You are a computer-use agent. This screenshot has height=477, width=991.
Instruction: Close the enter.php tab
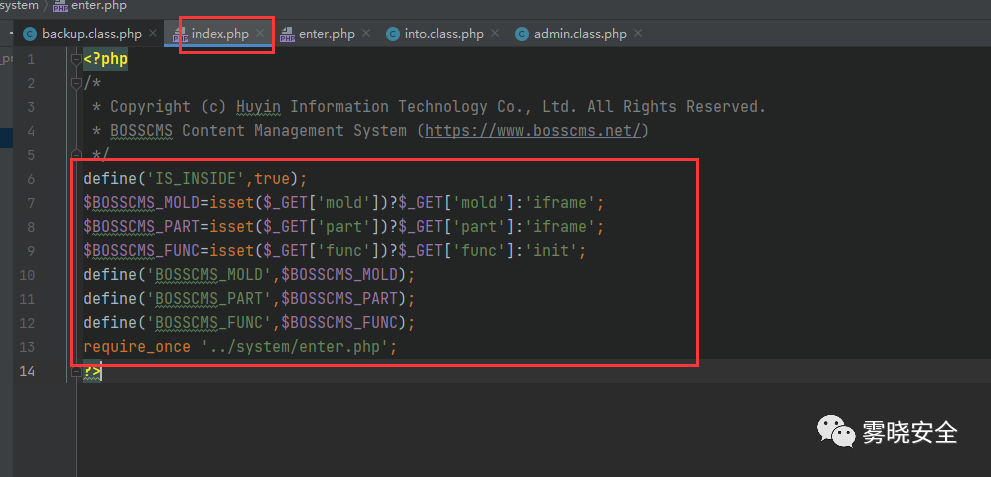coord(366,34)
